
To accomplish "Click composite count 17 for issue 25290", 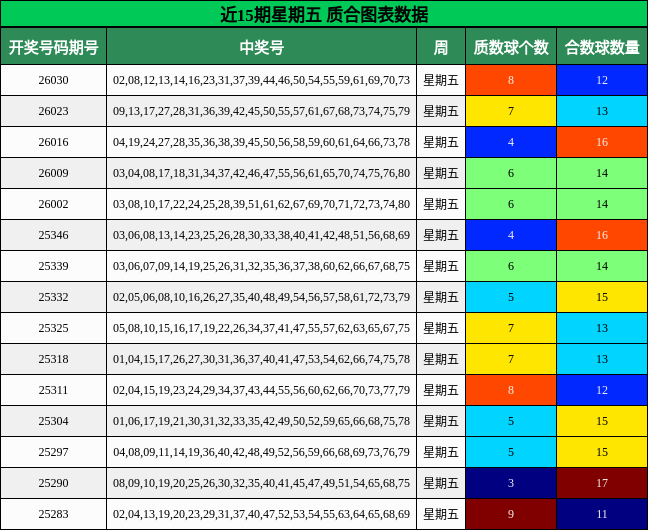I will click(x=602, y=483).
